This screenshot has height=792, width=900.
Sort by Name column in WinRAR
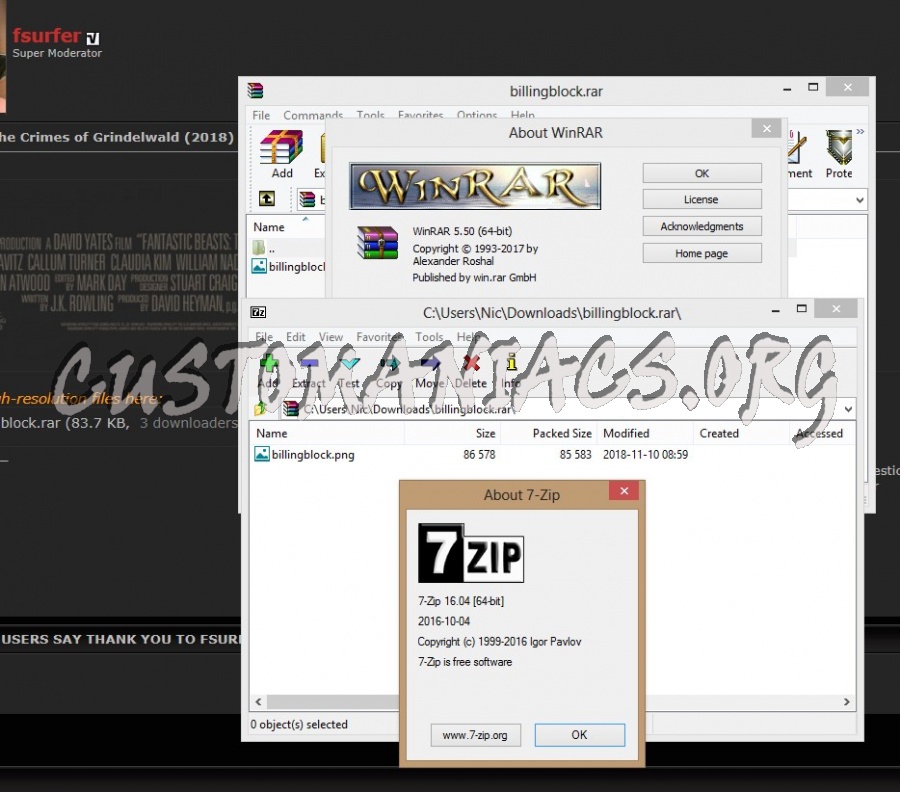(286, 227)
